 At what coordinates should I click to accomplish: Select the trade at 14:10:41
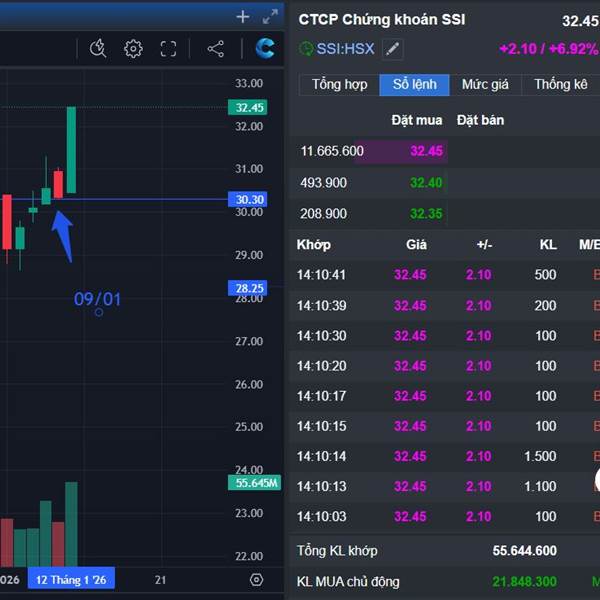tap(444, 275)
